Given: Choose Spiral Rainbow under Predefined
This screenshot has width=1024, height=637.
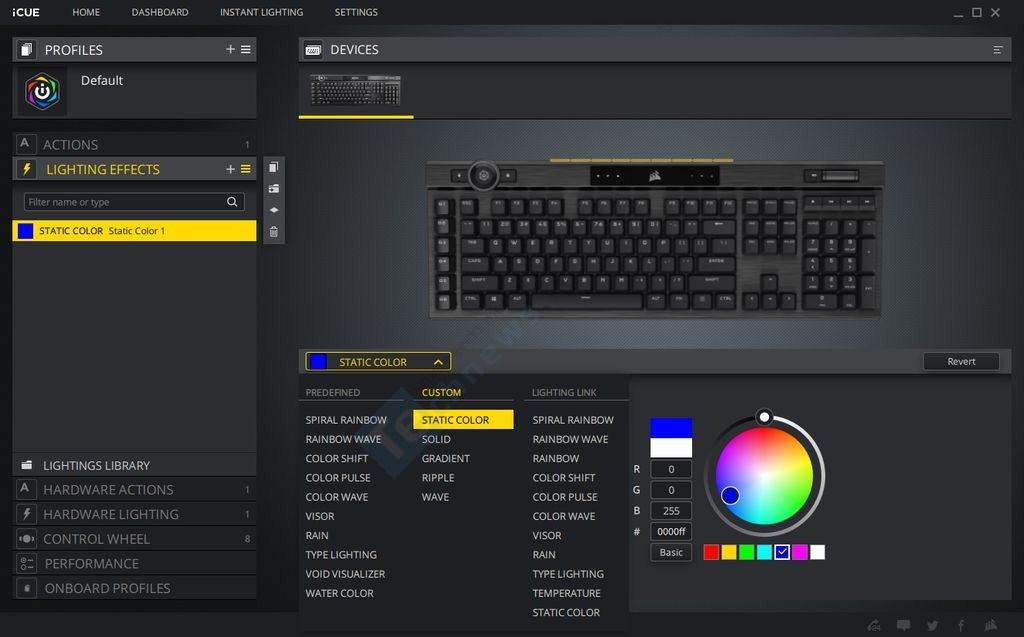Looking at the screenshot, I should [x=346, y=420].
